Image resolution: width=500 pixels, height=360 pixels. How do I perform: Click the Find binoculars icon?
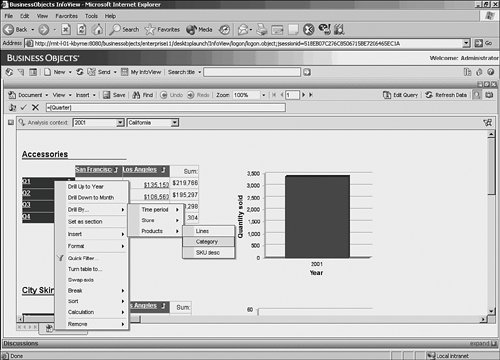136,95
